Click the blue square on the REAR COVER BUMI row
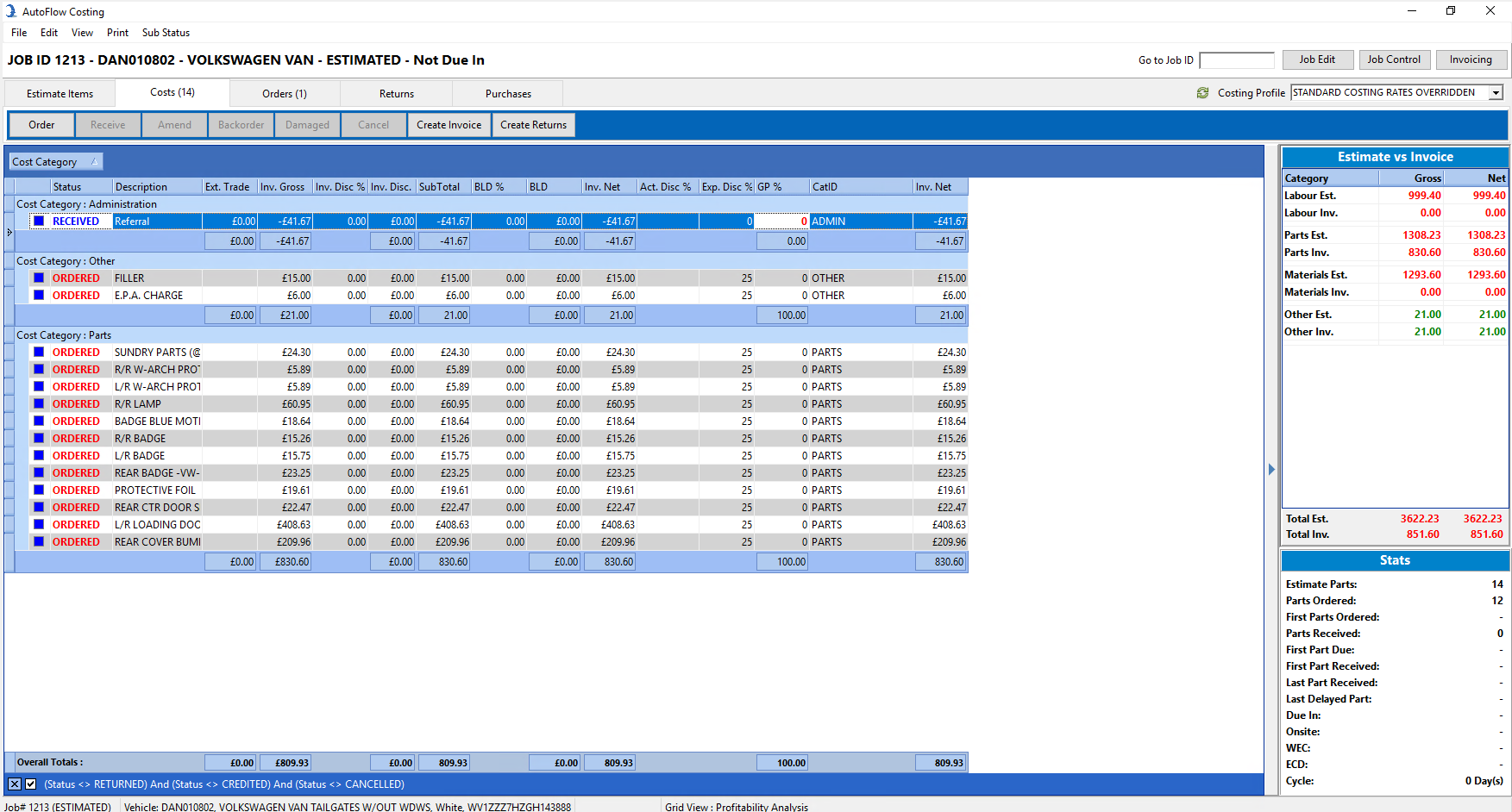Image resolution: width=1512 pixels, height=812 pixels. [39, 542]
